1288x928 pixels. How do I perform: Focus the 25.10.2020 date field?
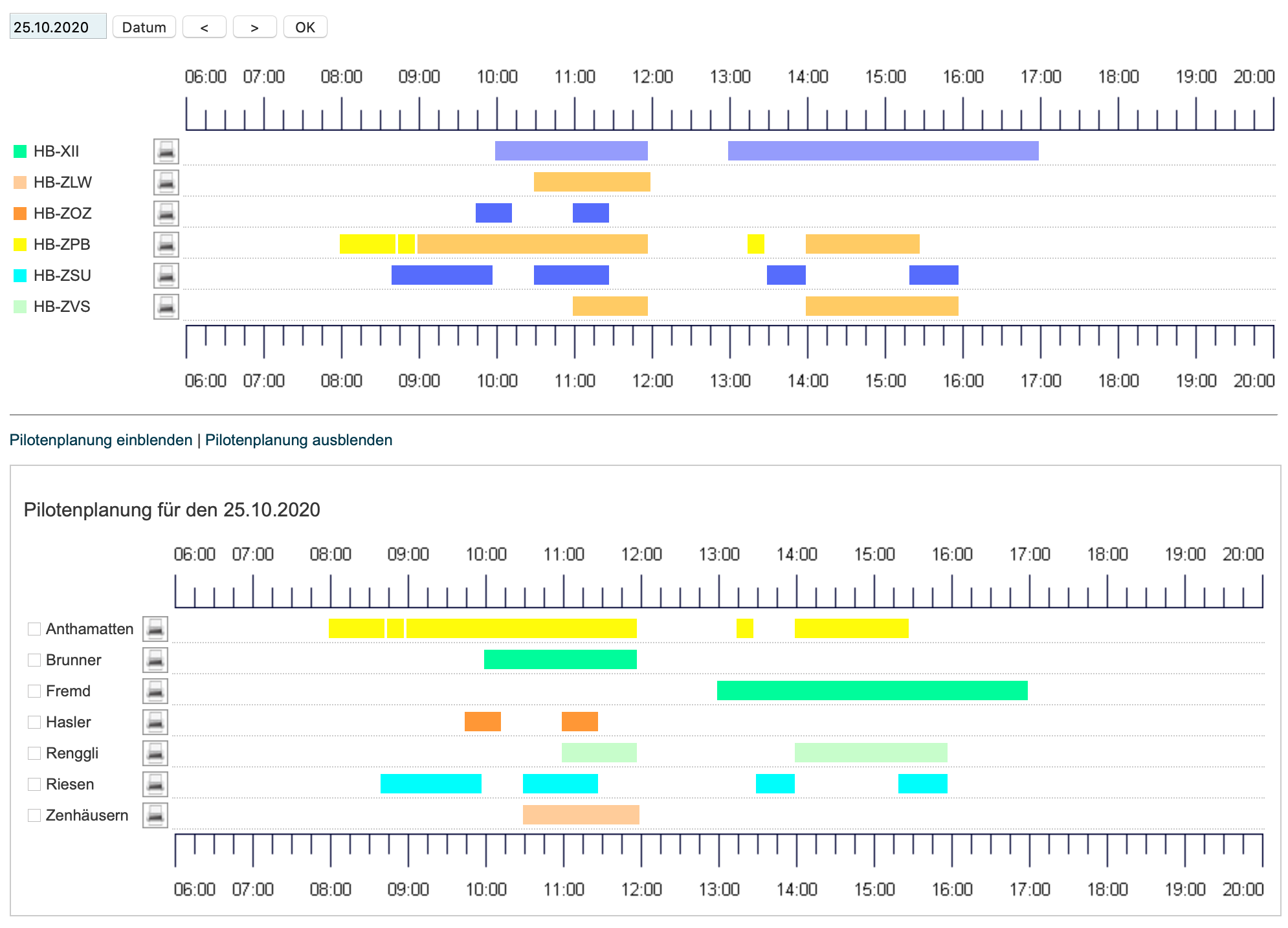coord(58,27)
